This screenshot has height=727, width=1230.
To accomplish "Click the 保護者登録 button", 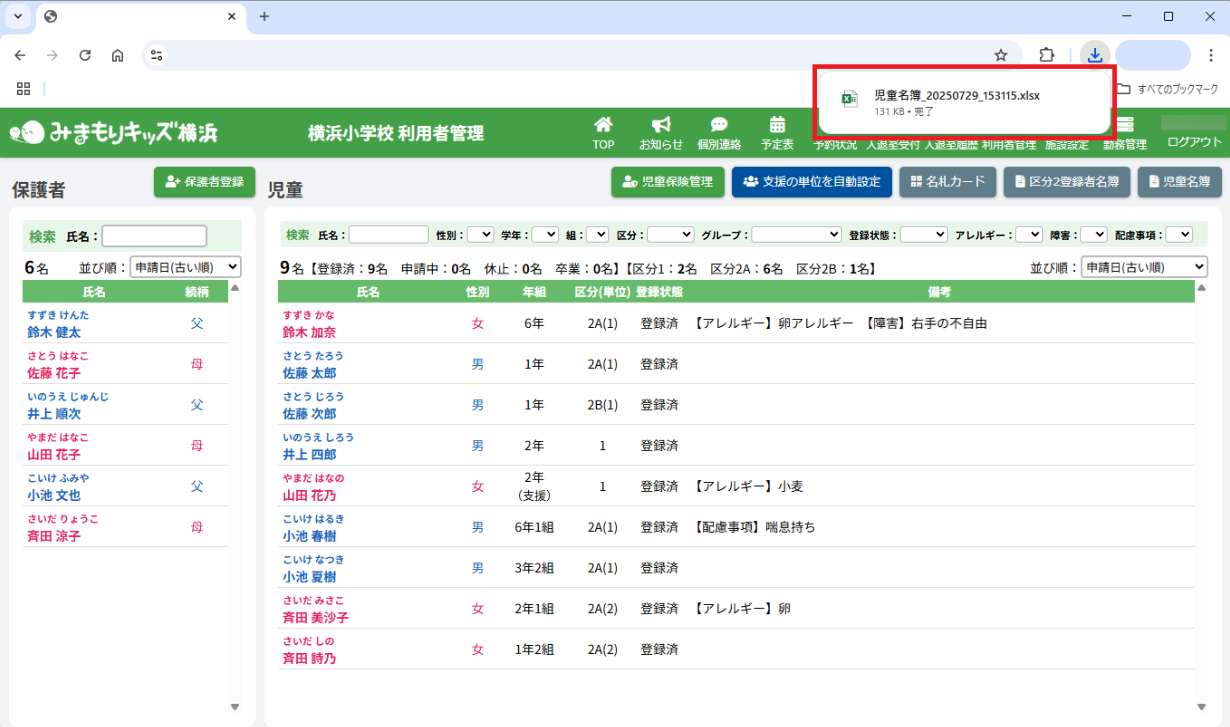I will click(x=205, y=182).
